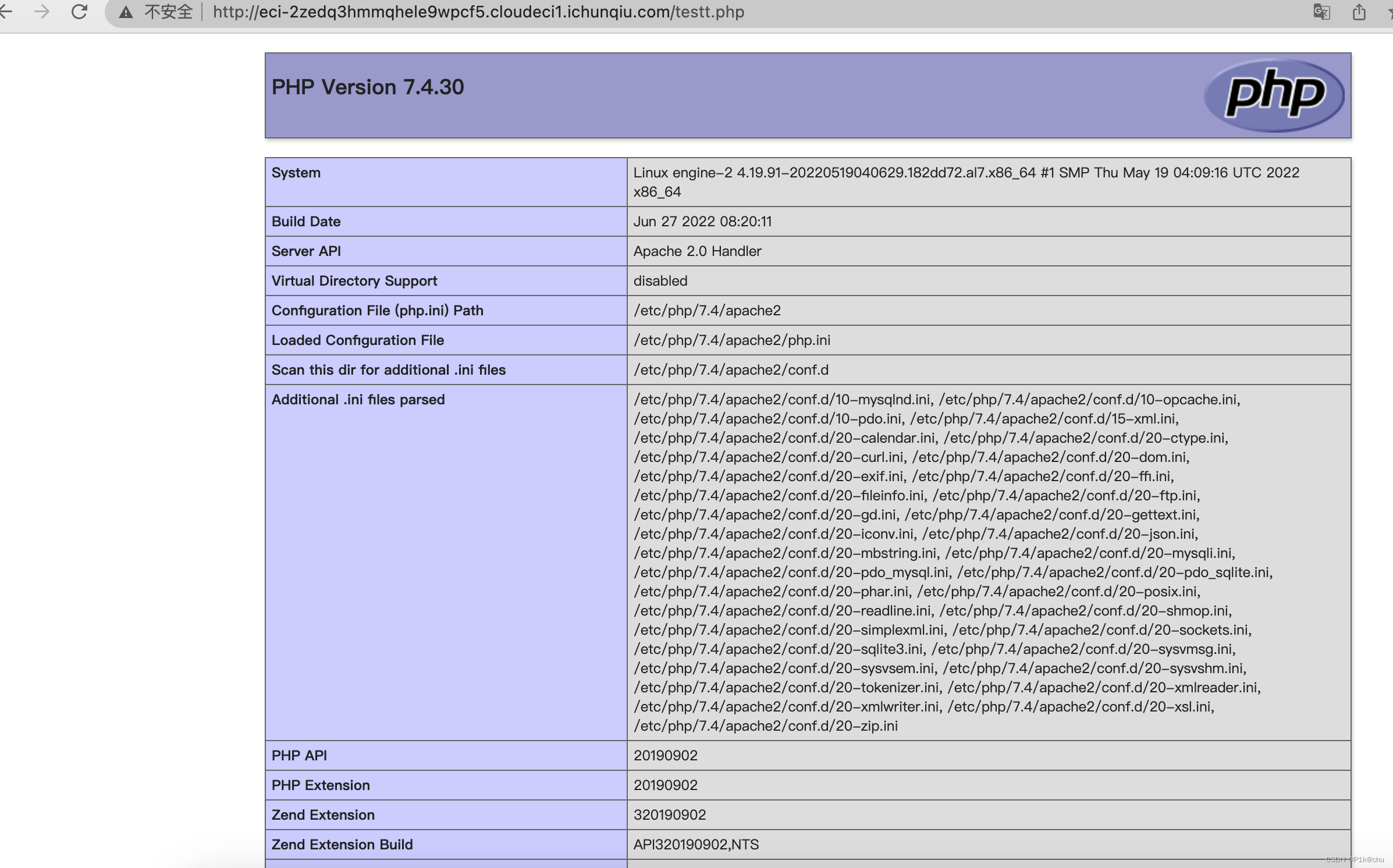Click the System row label

(296, 173)
